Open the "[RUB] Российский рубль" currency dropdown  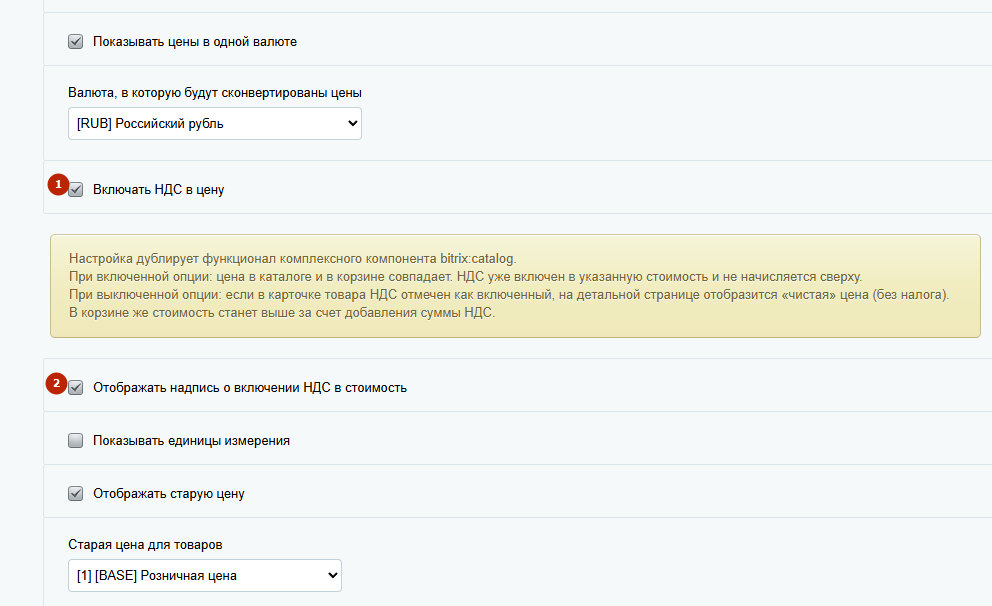coord(214,123)
